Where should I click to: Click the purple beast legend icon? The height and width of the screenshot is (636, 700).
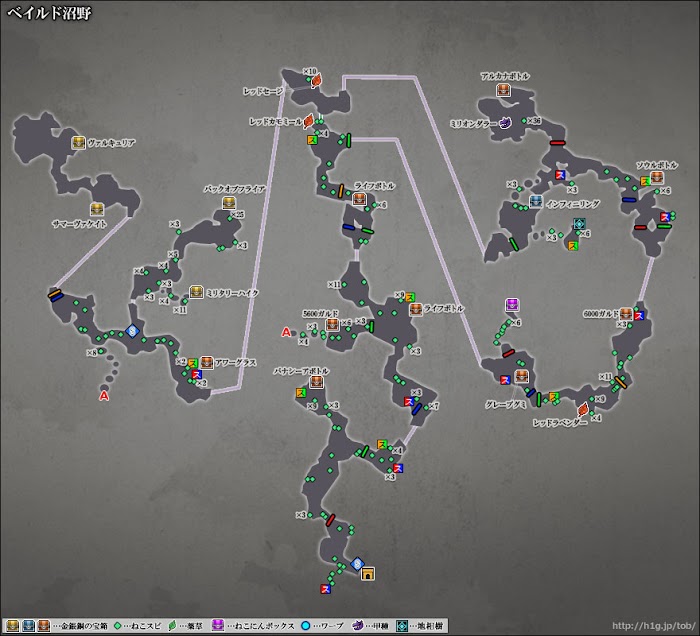coord(358,625)
